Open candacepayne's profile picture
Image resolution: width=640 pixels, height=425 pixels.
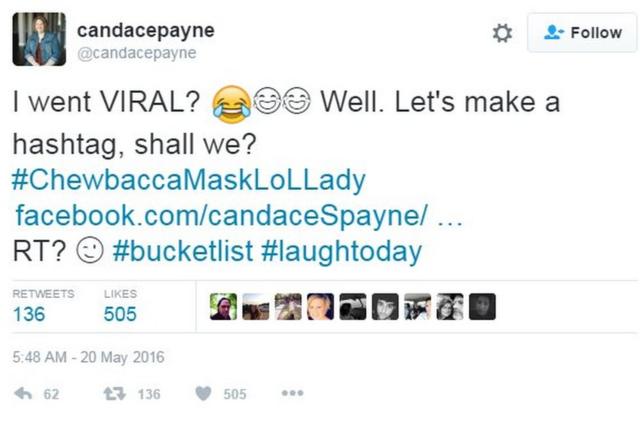point(39,39)
